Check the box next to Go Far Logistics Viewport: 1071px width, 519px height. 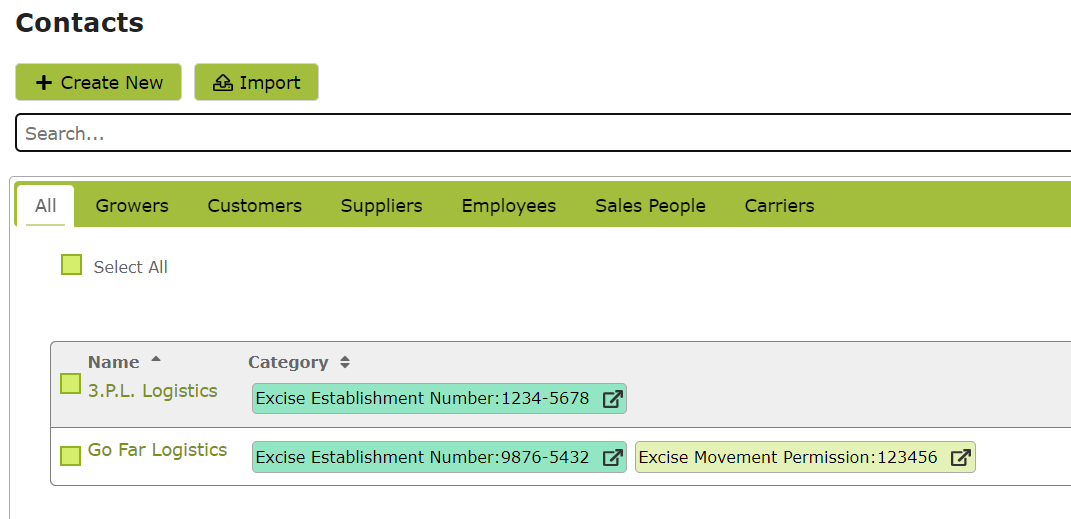pos(70,455)
